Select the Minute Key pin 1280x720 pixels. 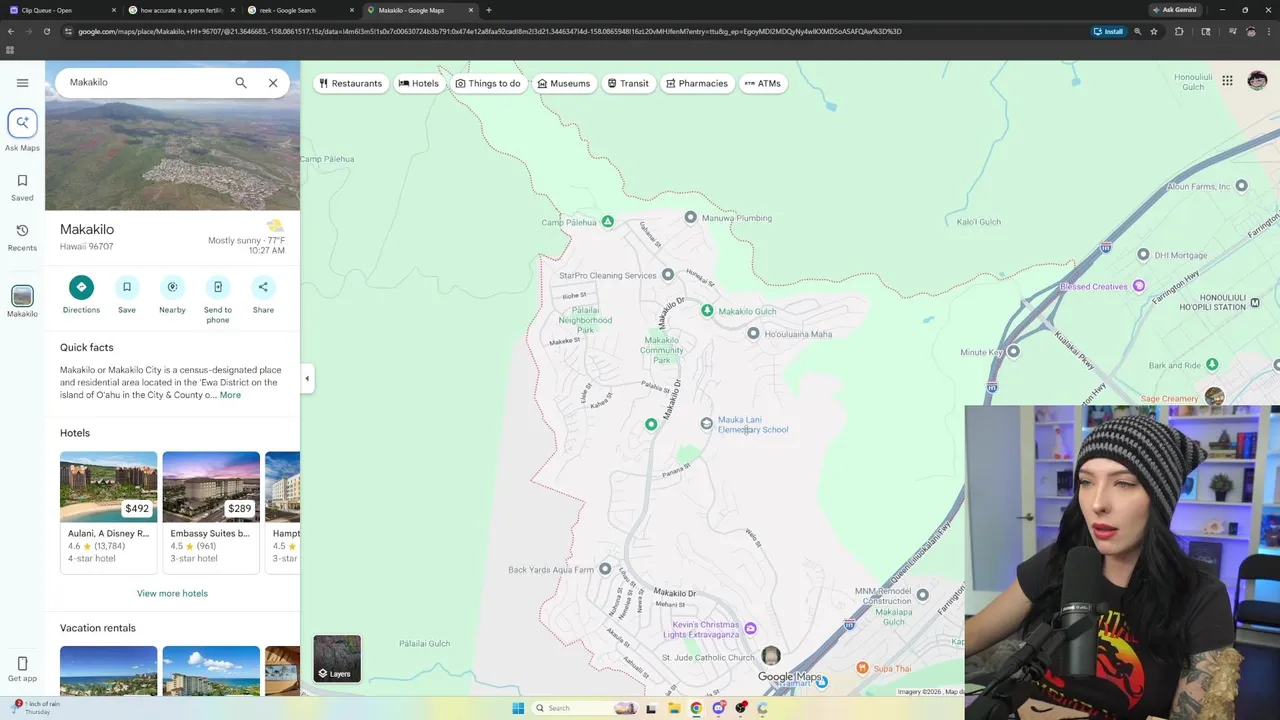[x=1013, y=351]
